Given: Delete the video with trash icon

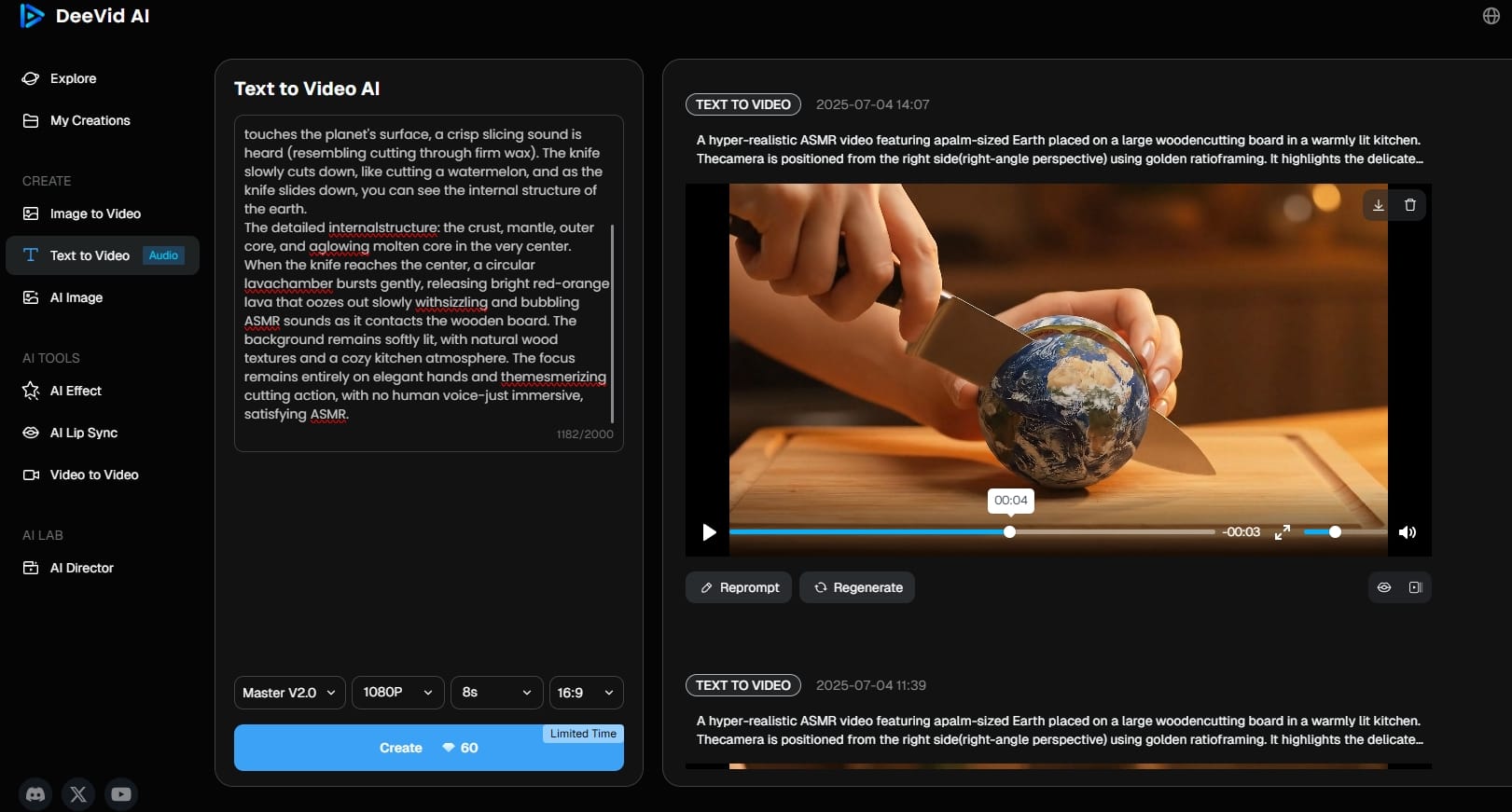Looking at the screenshot, I should 1409,205.
